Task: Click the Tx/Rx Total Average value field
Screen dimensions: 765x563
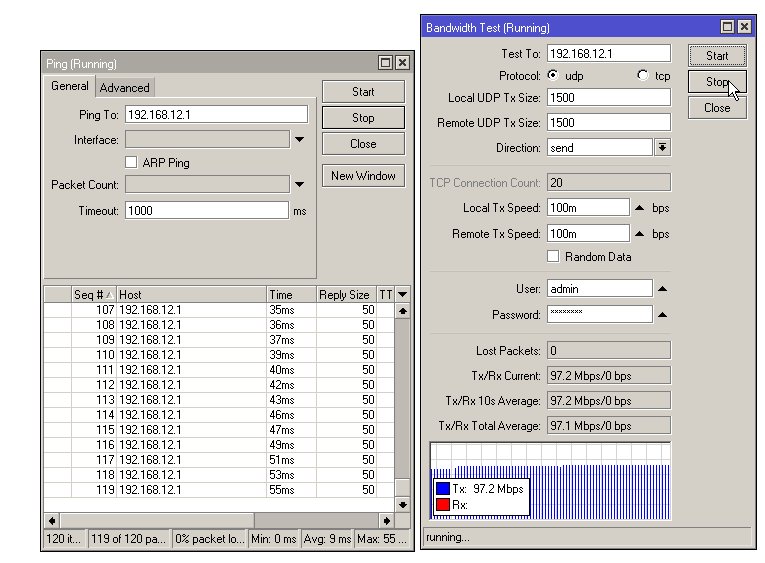Action: coord(609,425)
